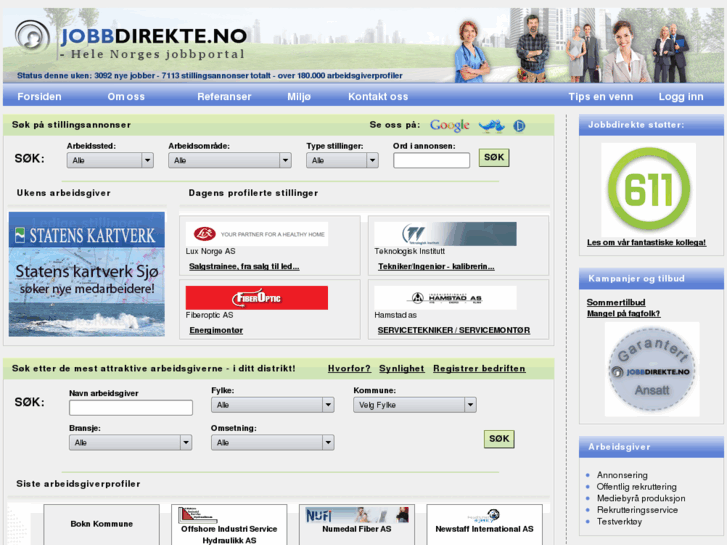Image resolution: width=727 pixels, height=545 pixels.
Task: Expand the Bransje dropdown
Action: tap(130, 442)
